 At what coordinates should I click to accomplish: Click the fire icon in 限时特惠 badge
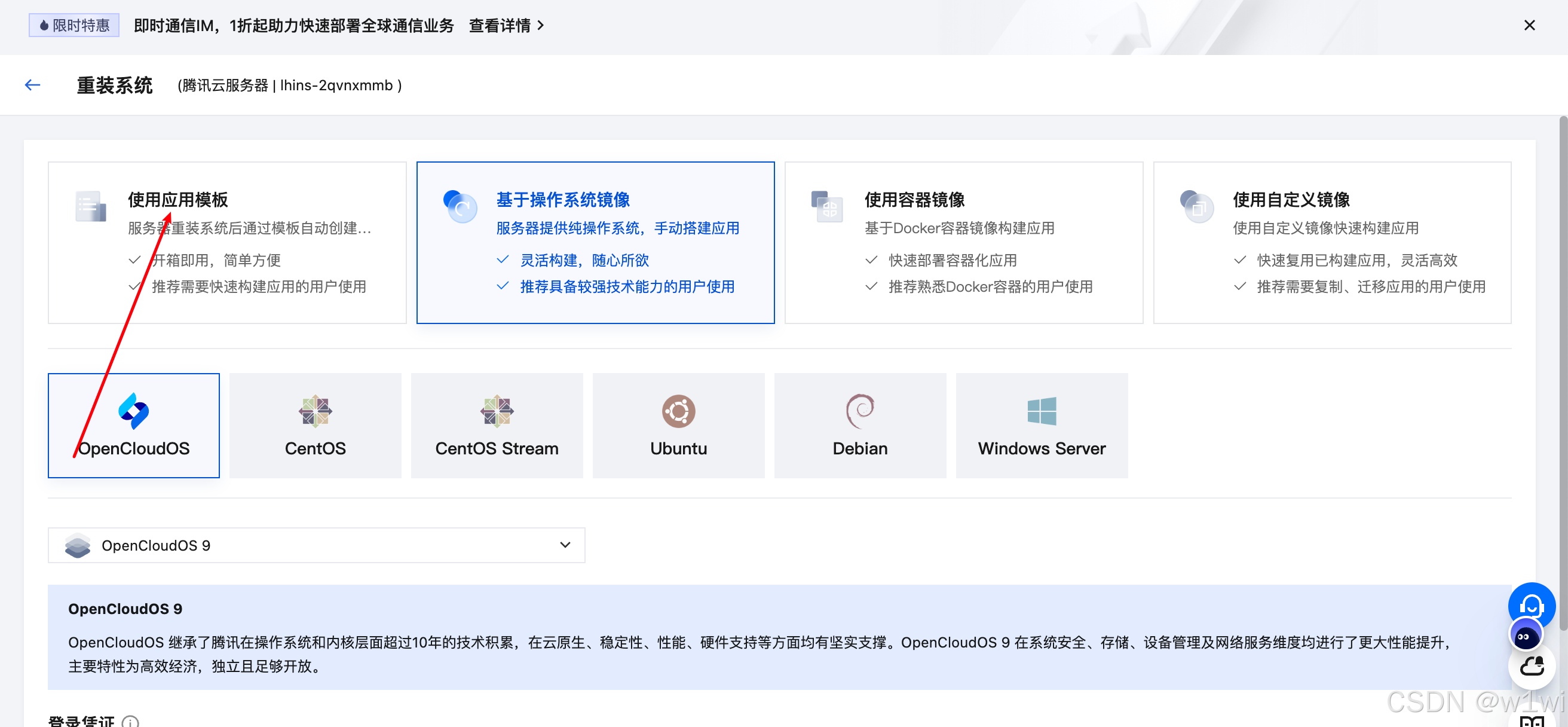coord(42,25)
